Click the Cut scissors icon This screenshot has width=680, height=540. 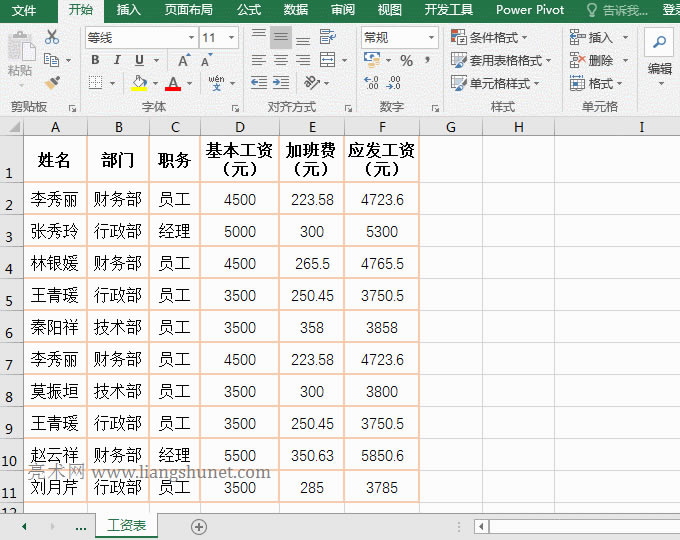[52, 37]
